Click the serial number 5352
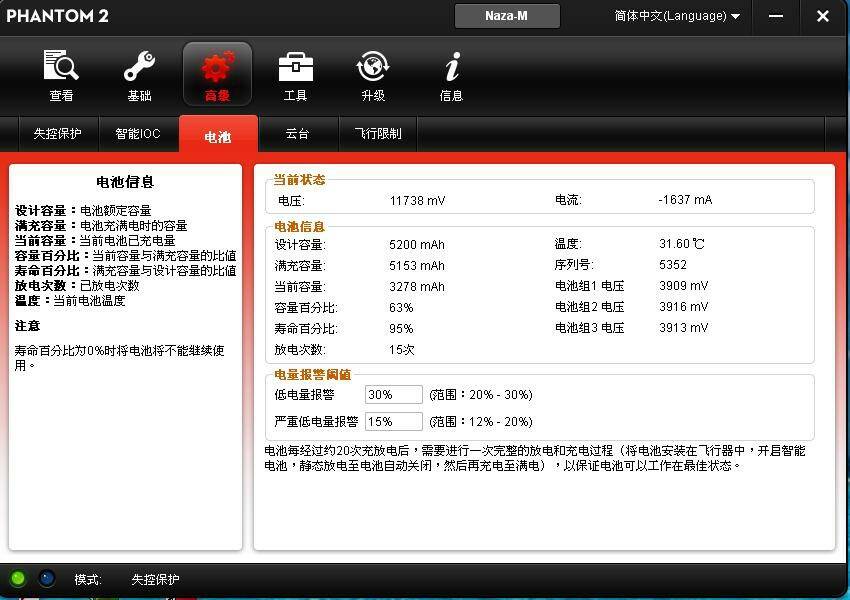The height and width of the screenshot is (600, 850). [673, 264]
